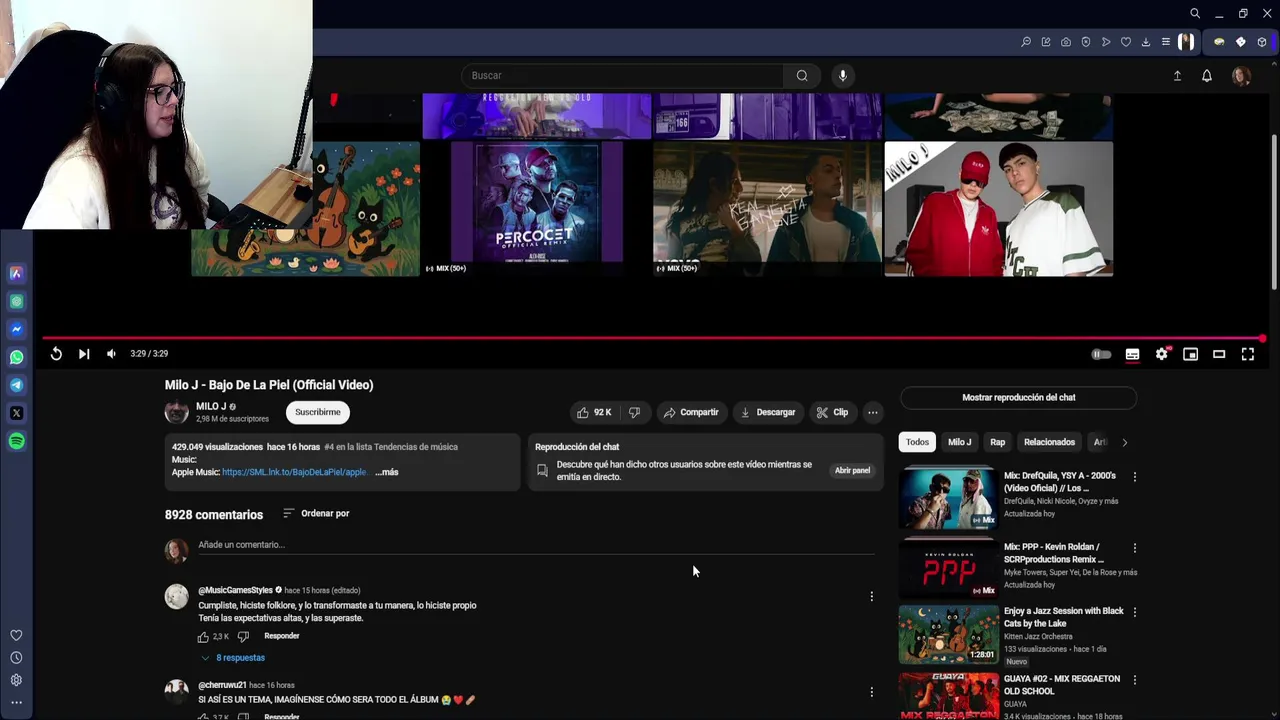Dislike the Milo J video
This screenshot has height=720, width=1280.
coord(634,412)
